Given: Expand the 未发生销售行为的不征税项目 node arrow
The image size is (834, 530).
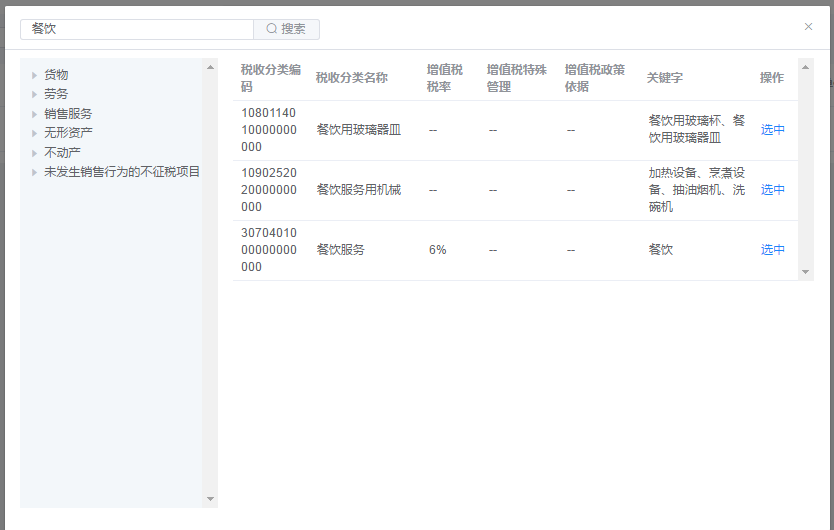Looking at the screenshot, I should (35, 172).
